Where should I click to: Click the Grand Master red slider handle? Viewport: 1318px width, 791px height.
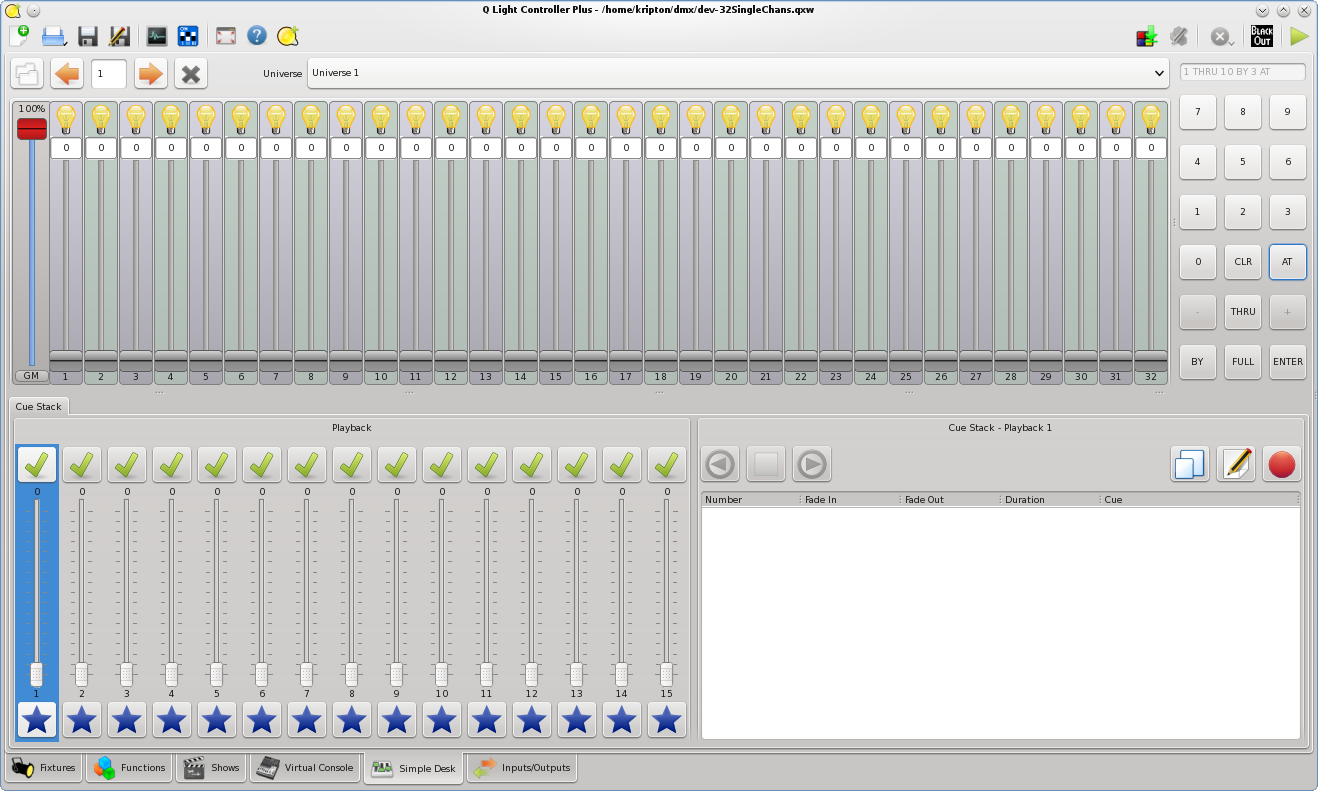(x=32, y=129)
